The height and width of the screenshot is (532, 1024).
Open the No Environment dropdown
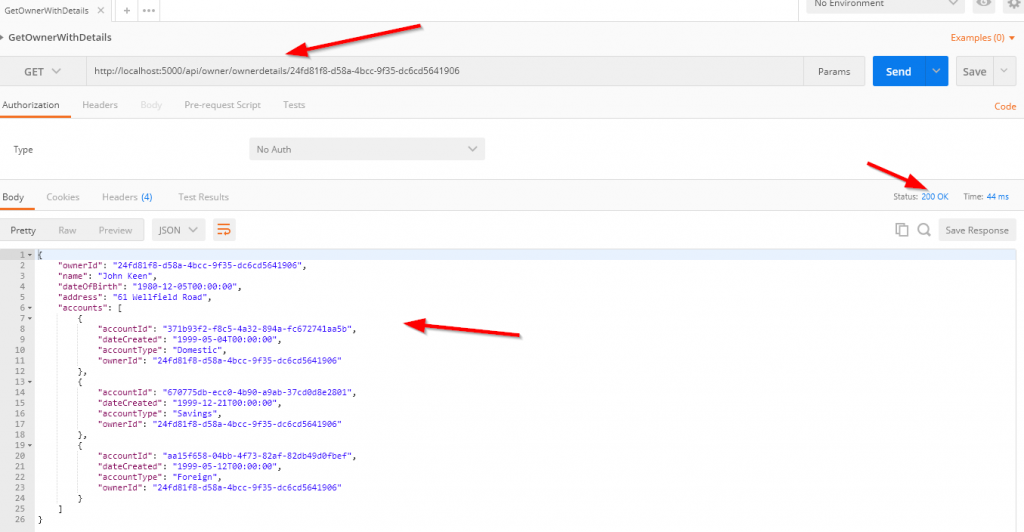pyautogui.click(x=886, y=5)
